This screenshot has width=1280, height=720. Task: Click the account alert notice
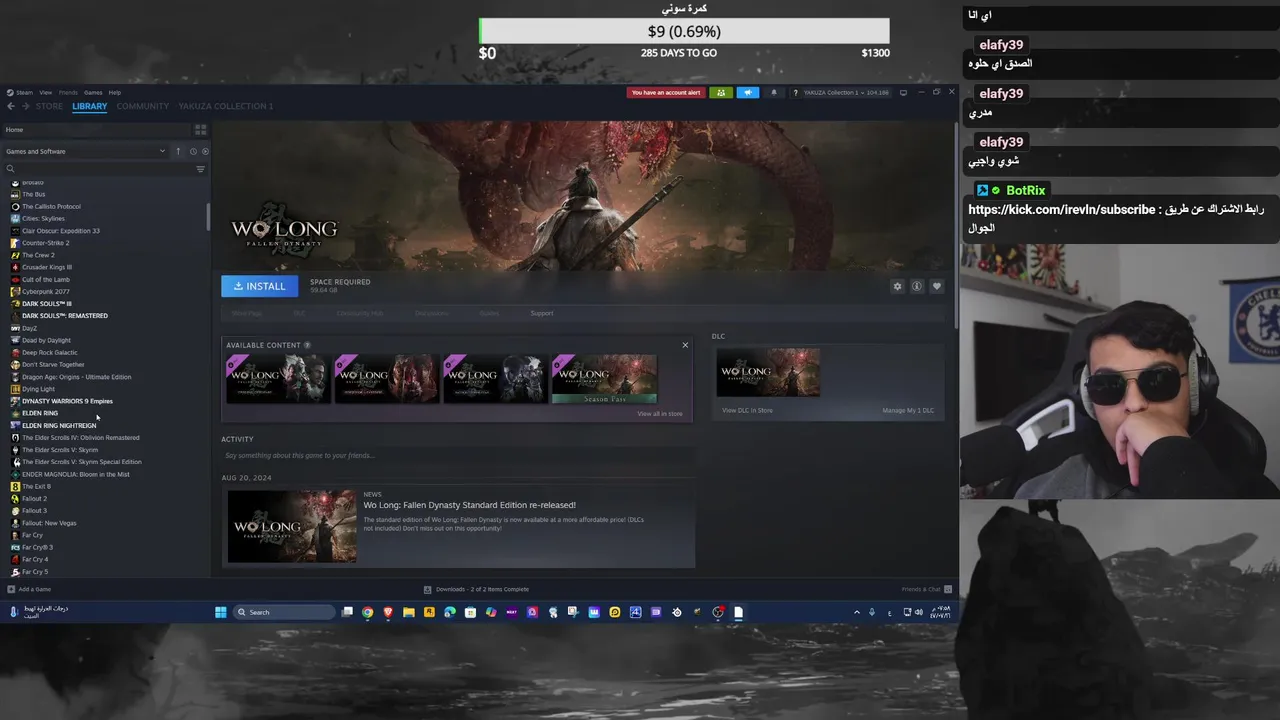pyautogui.click(x=666, y=93)
